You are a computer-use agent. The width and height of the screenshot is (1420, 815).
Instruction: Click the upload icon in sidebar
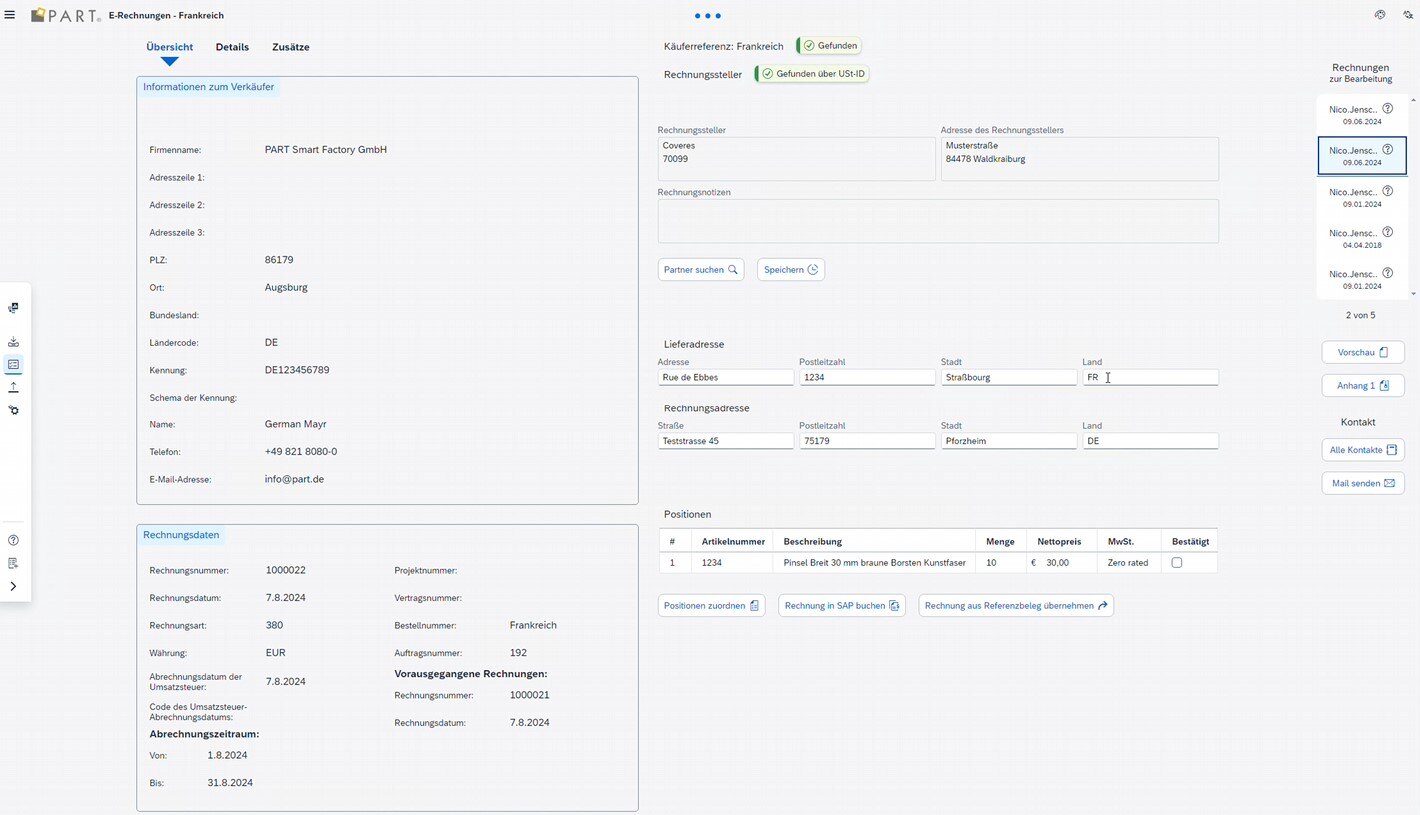coord(14,387)
